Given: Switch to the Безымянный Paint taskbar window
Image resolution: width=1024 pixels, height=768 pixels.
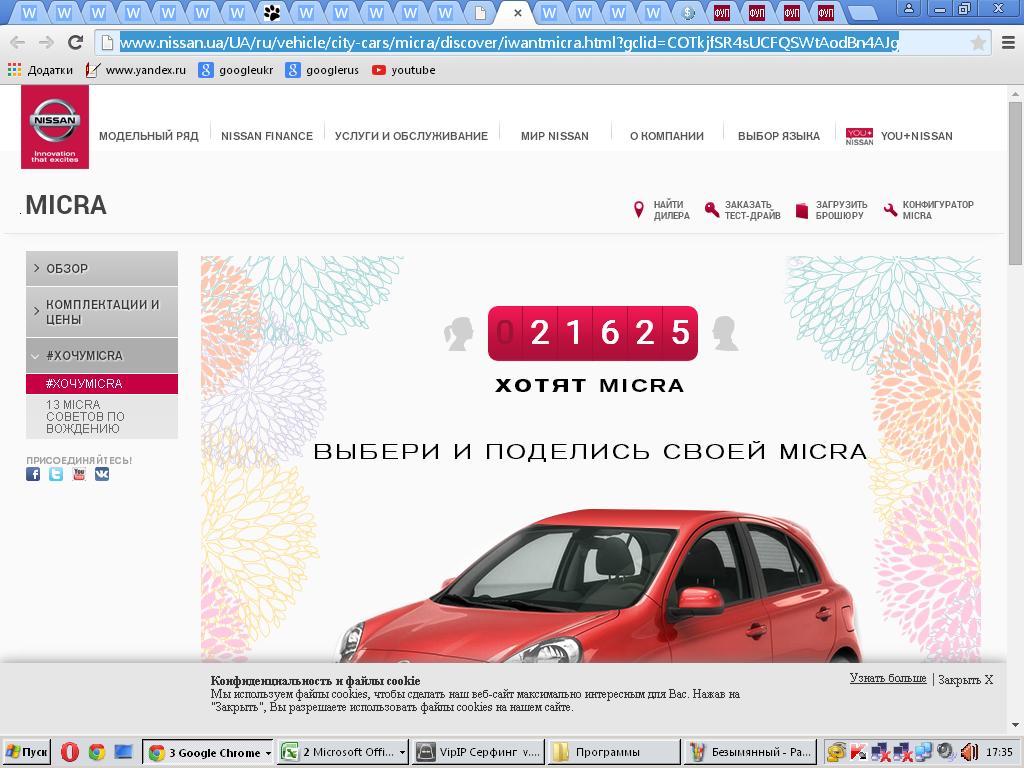Looking at the screenshot, I should coord(750,752).
